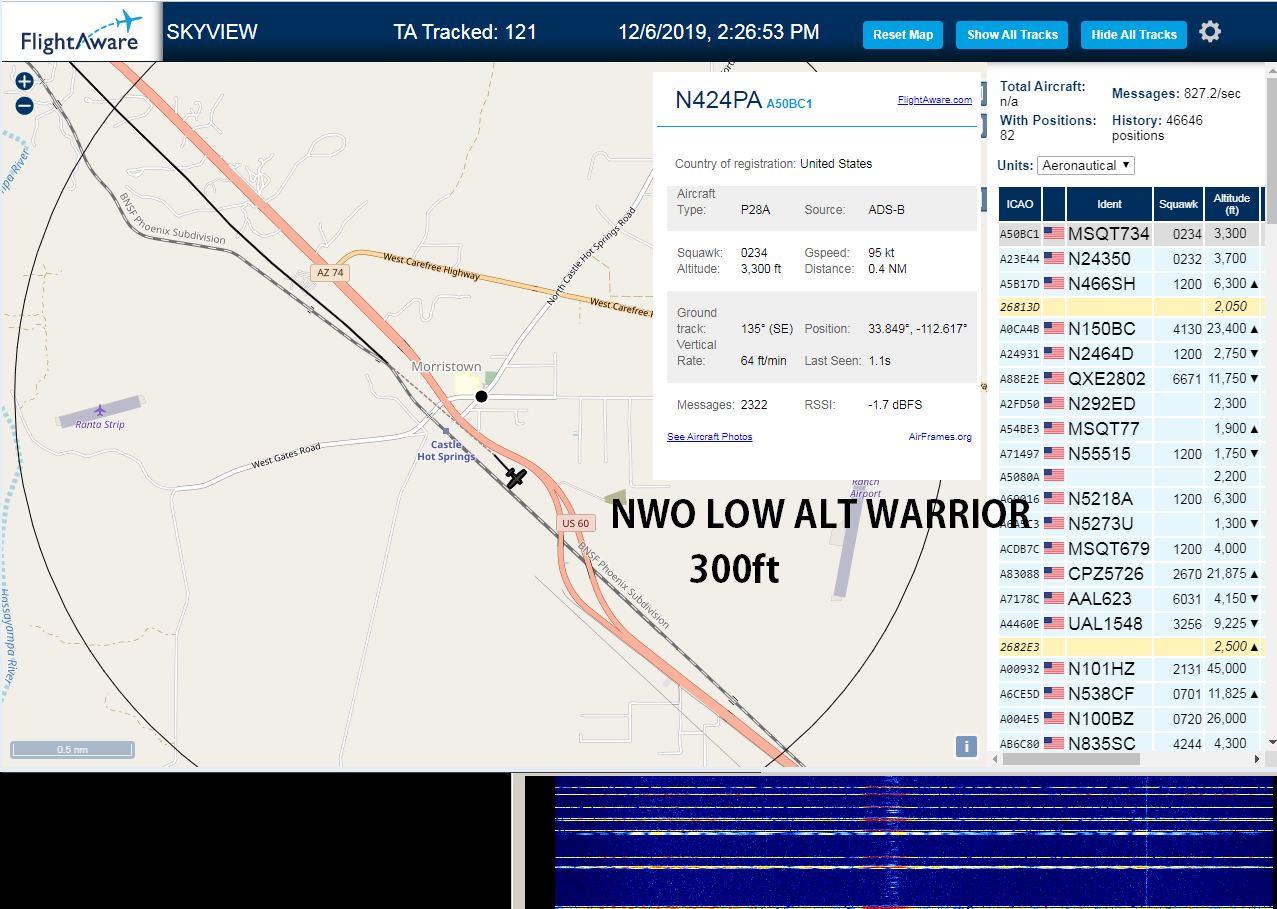Click the flag icon in the MSQT734 row

tap(1054, 234)
